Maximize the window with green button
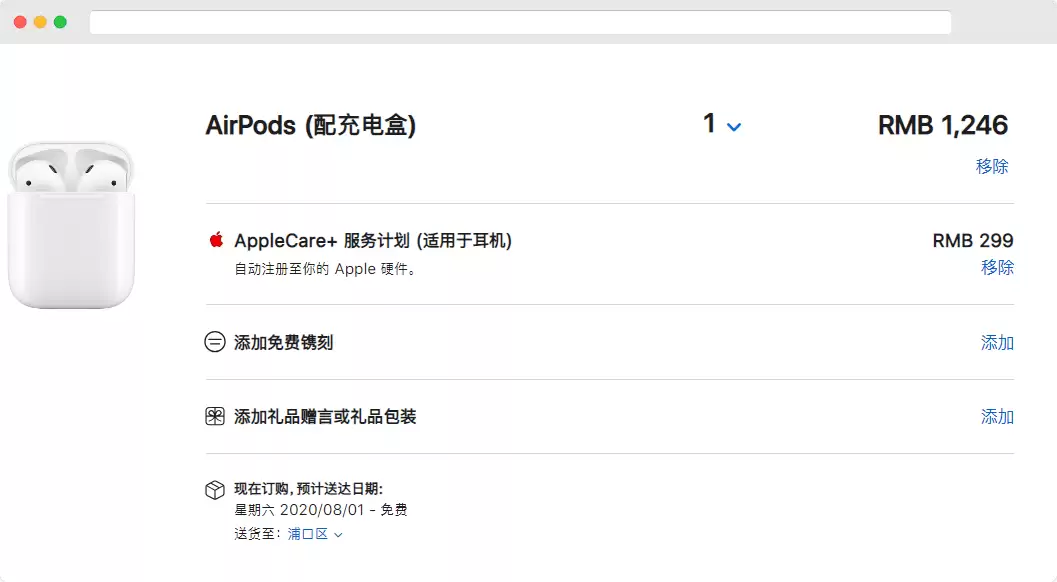 60,22
